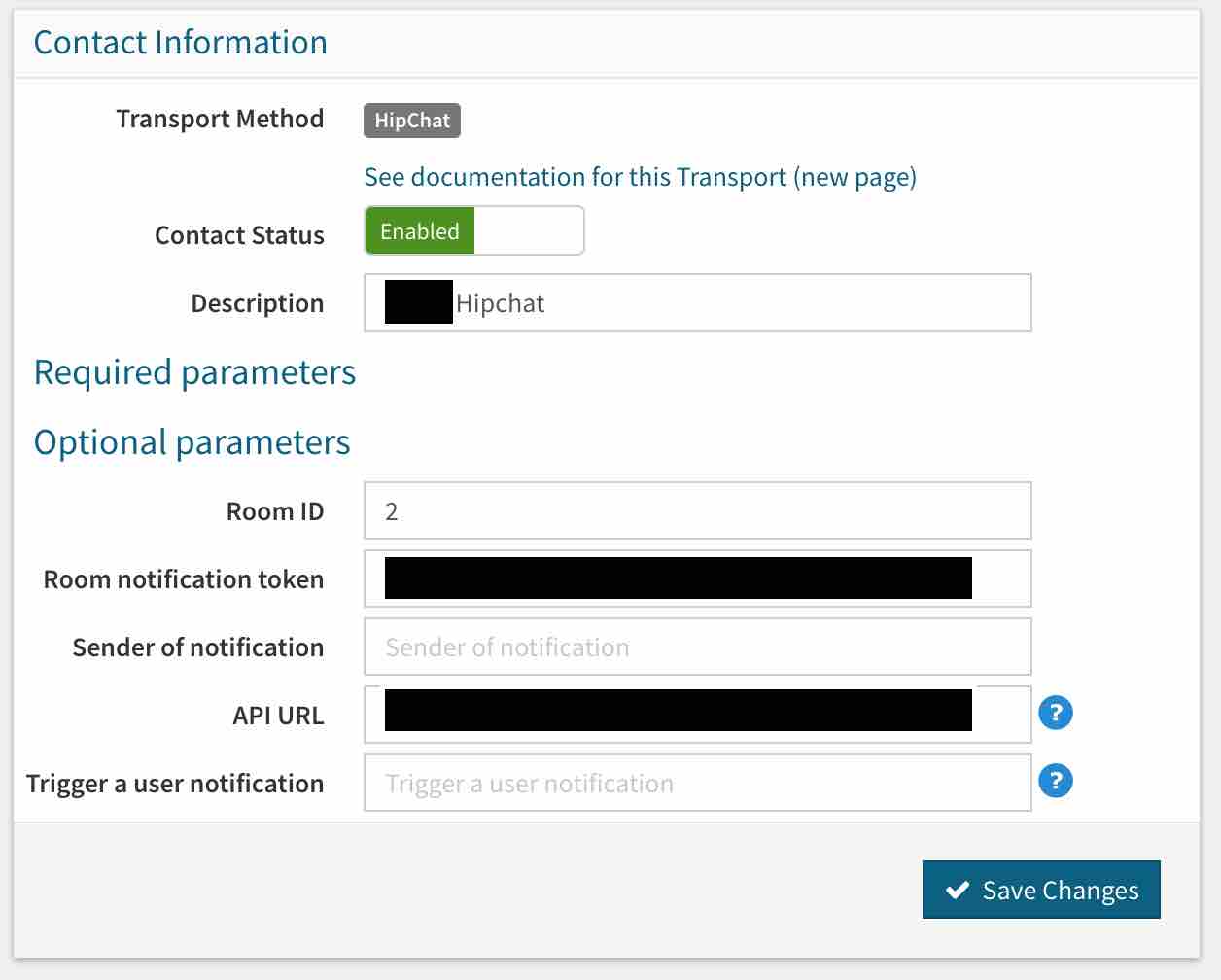Click the Save Changes button
Viewport: 1221px width, 980px height.
(x=1041, y=890)
